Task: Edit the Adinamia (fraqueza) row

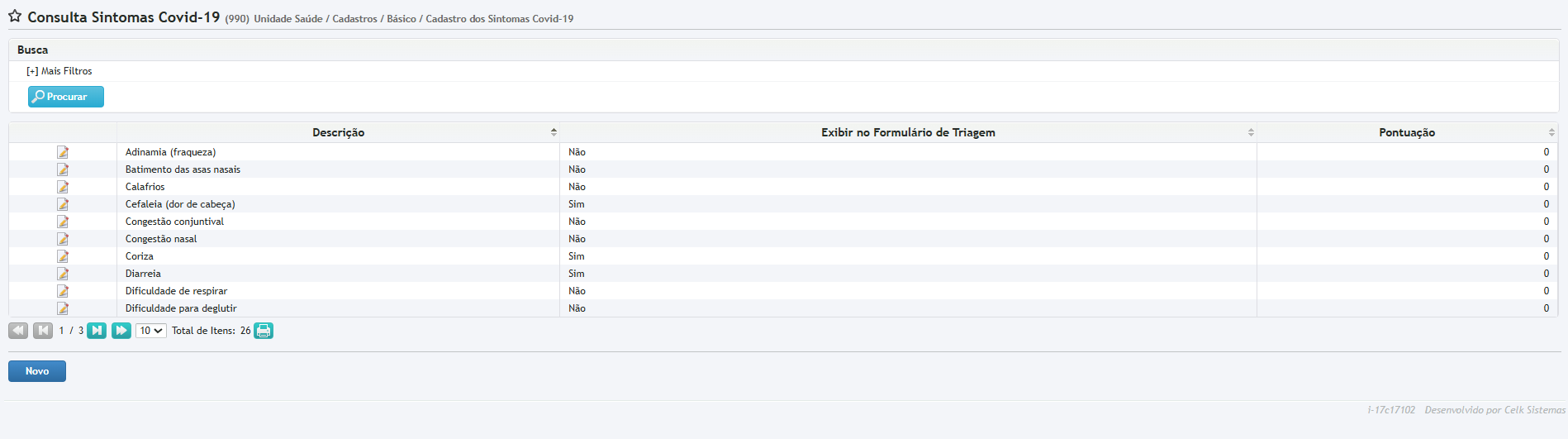Action: (63, 152)
